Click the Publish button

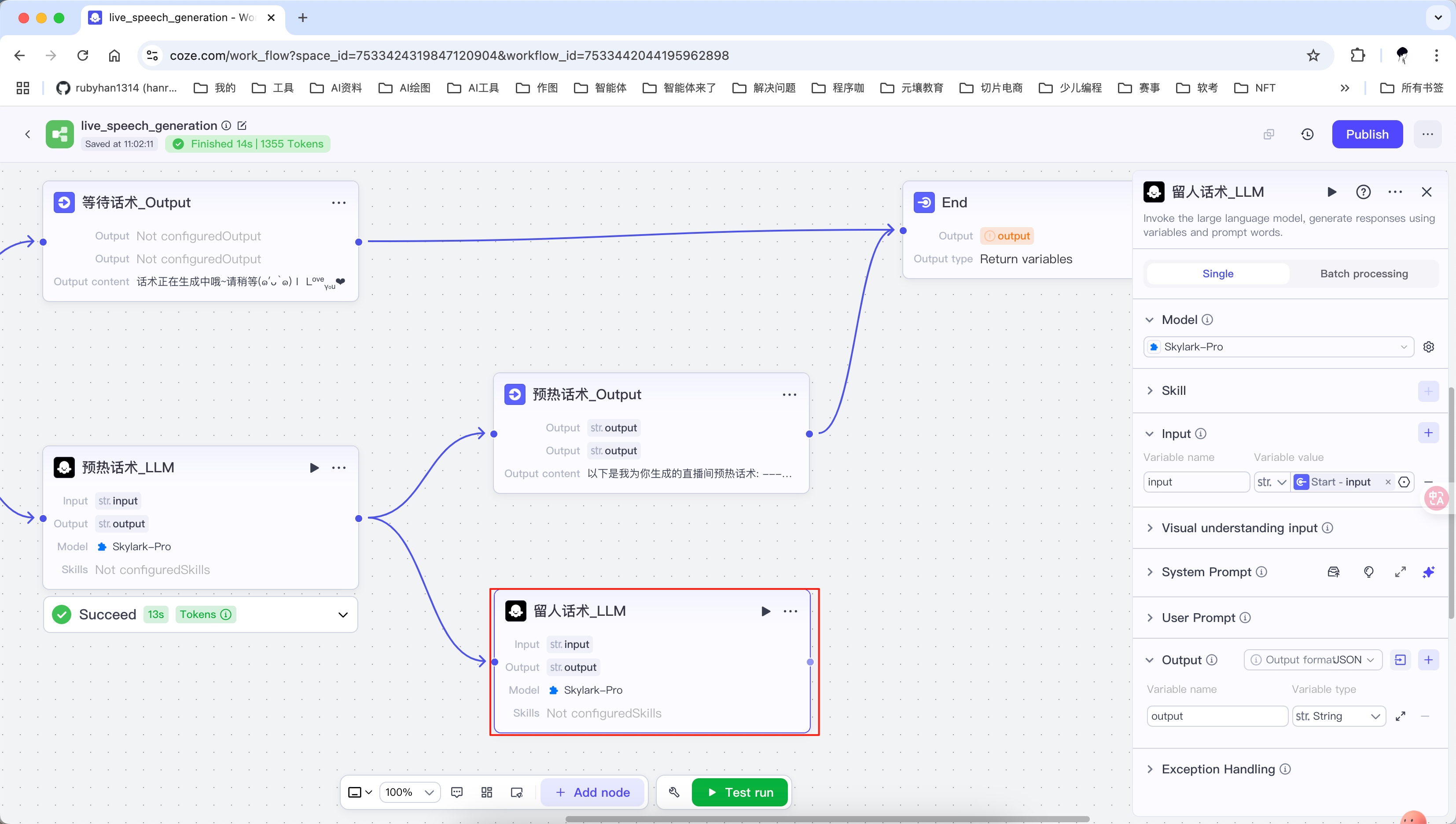click(x=1367, y=134)
